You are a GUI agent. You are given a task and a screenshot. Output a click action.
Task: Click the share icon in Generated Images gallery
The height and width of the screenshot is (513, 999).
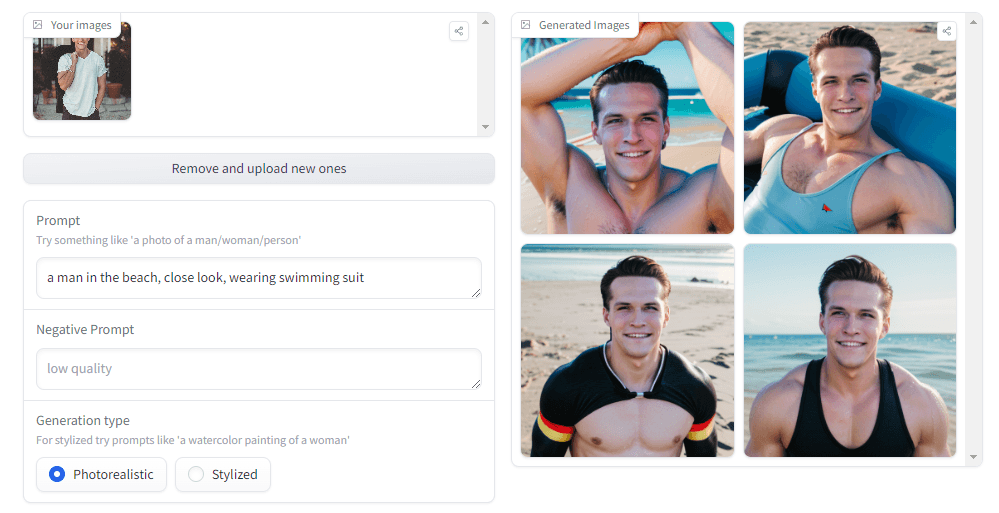coord(946,31)
